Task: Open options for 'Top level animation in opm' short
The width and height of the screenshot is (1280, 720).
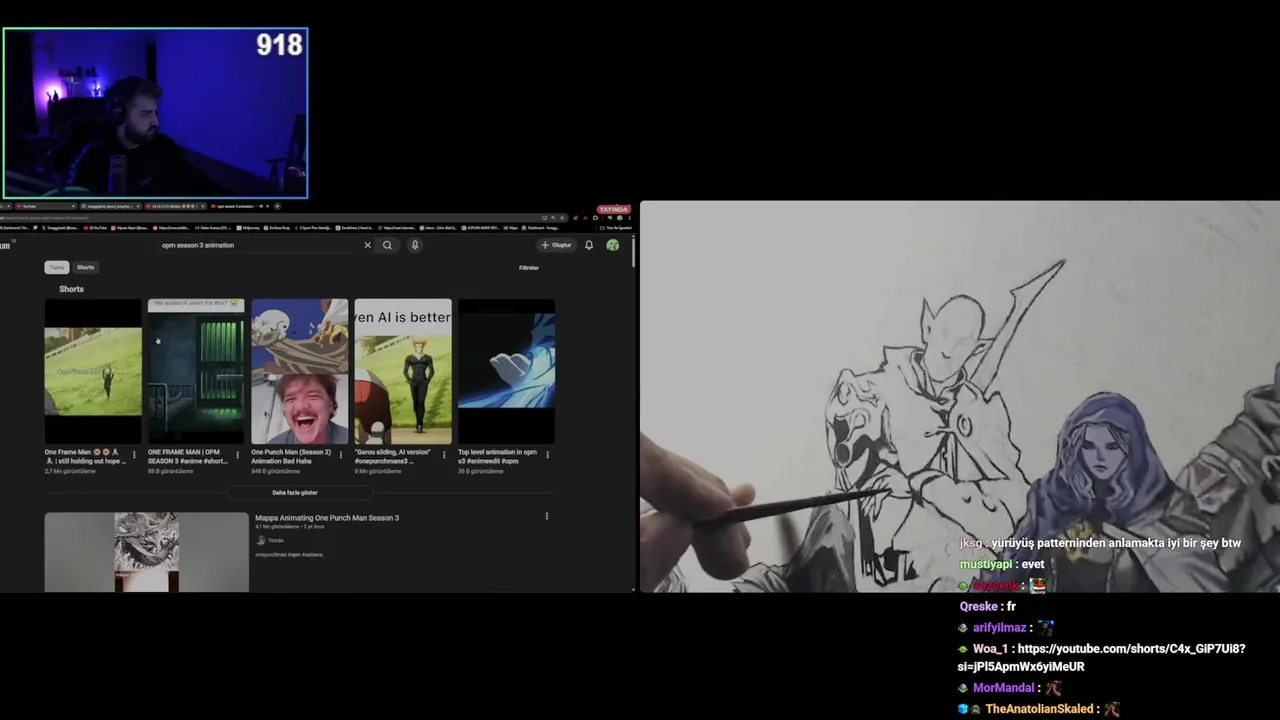Action: tap(547, 455)
